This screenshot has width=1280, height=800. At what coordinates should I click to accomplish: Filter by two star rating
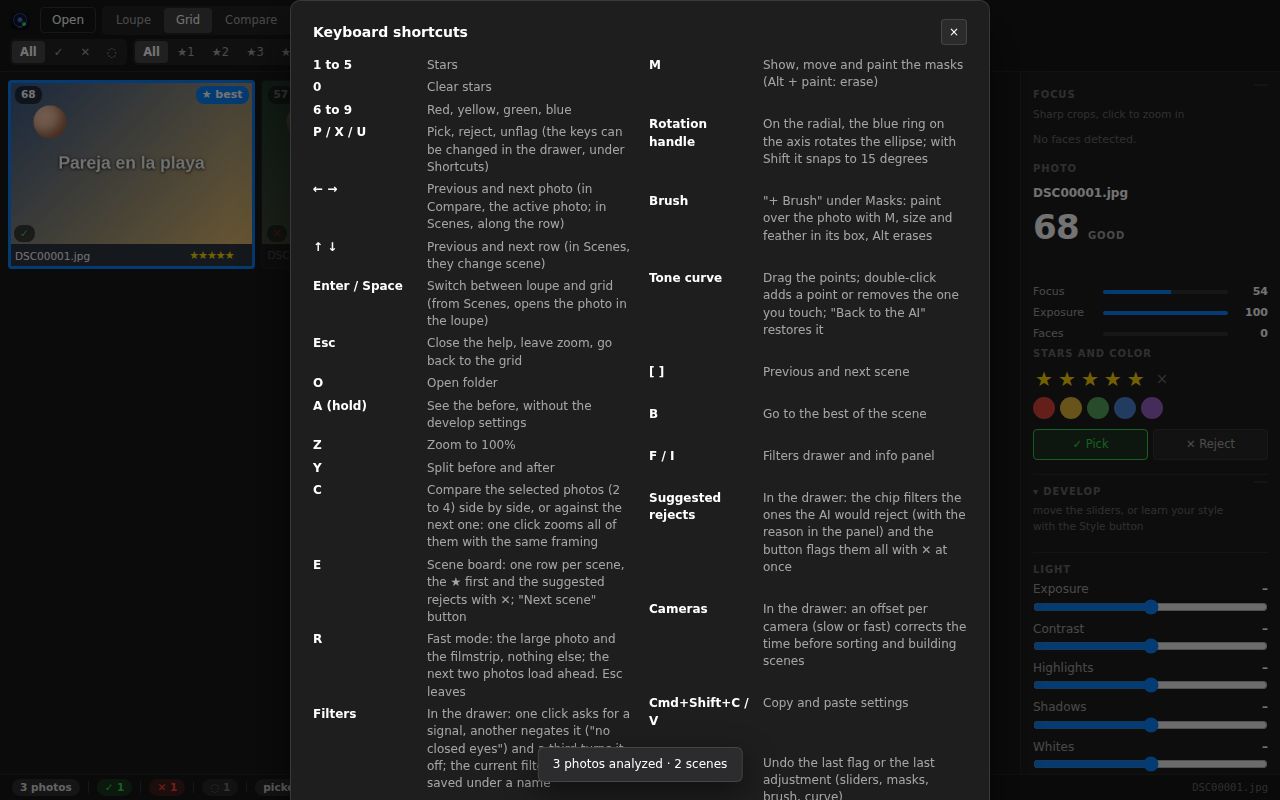point(220,52)
